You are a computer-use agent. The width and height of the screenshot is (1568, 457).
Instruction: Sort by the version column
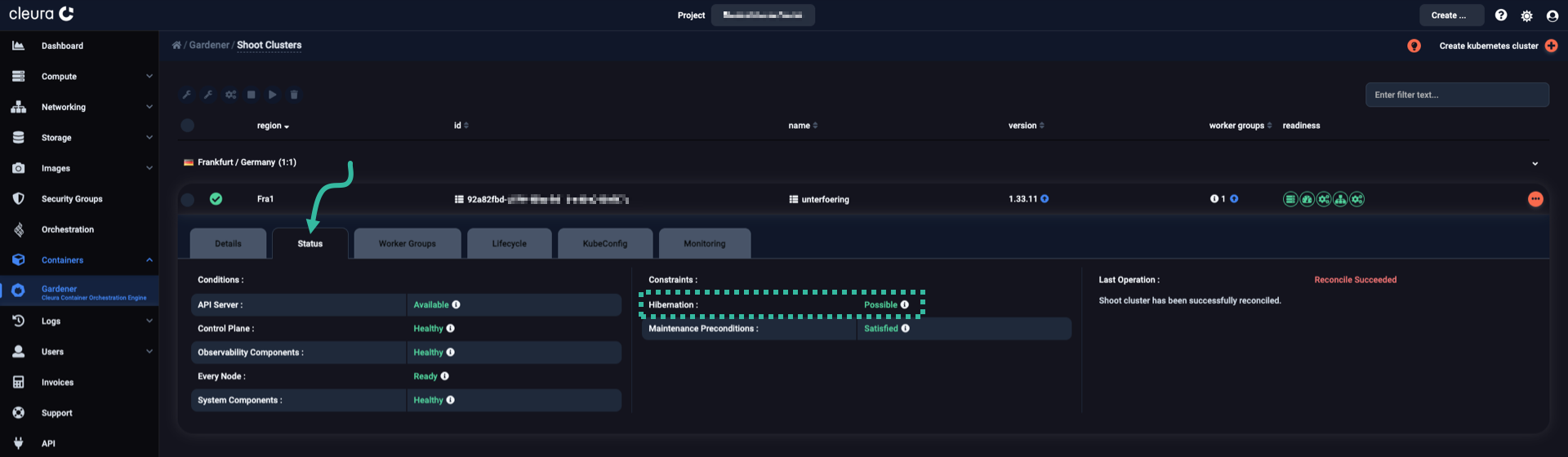[x=1027, y=126]
